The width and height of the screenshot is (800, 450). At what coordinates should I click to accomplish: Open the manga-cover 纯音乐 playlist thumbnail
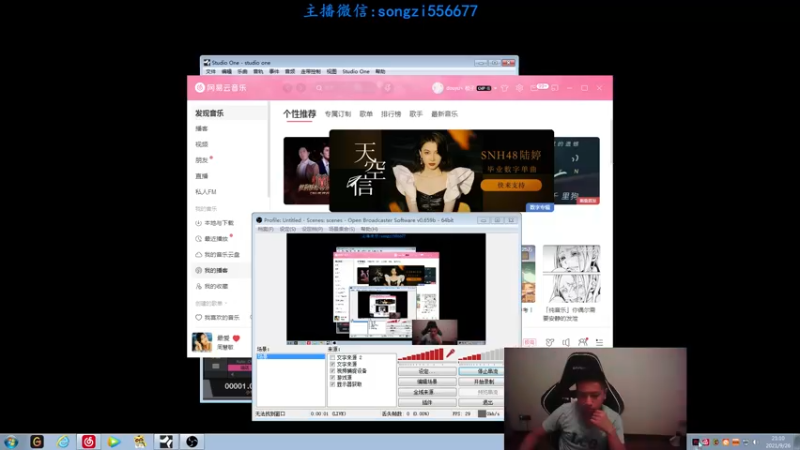point(571,273)
